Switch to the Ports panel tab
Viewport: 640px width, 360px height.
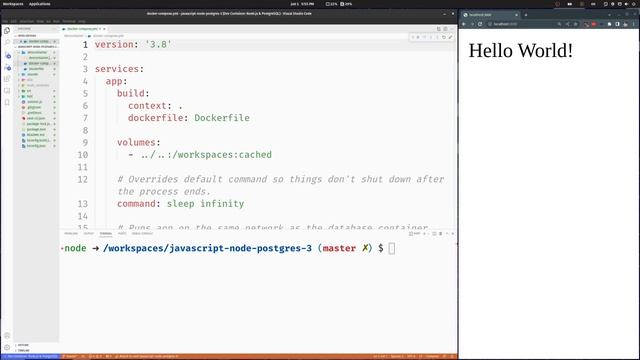(x=122, y=233)
